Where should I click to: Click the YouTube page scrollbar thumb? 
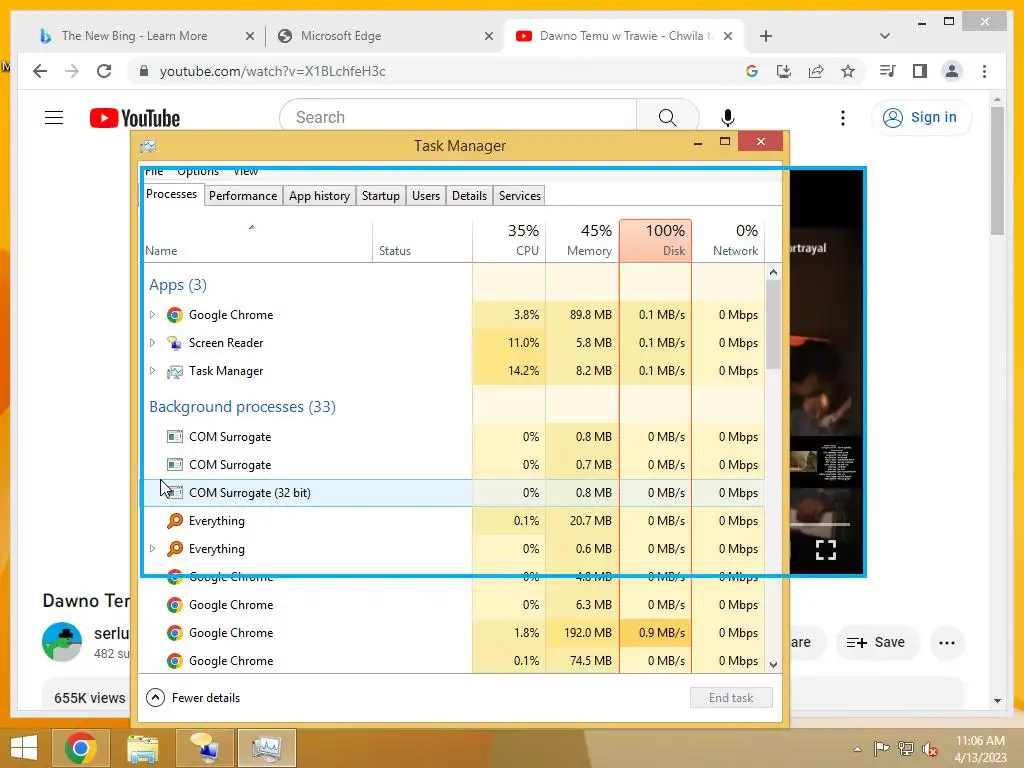pos(997,170)
